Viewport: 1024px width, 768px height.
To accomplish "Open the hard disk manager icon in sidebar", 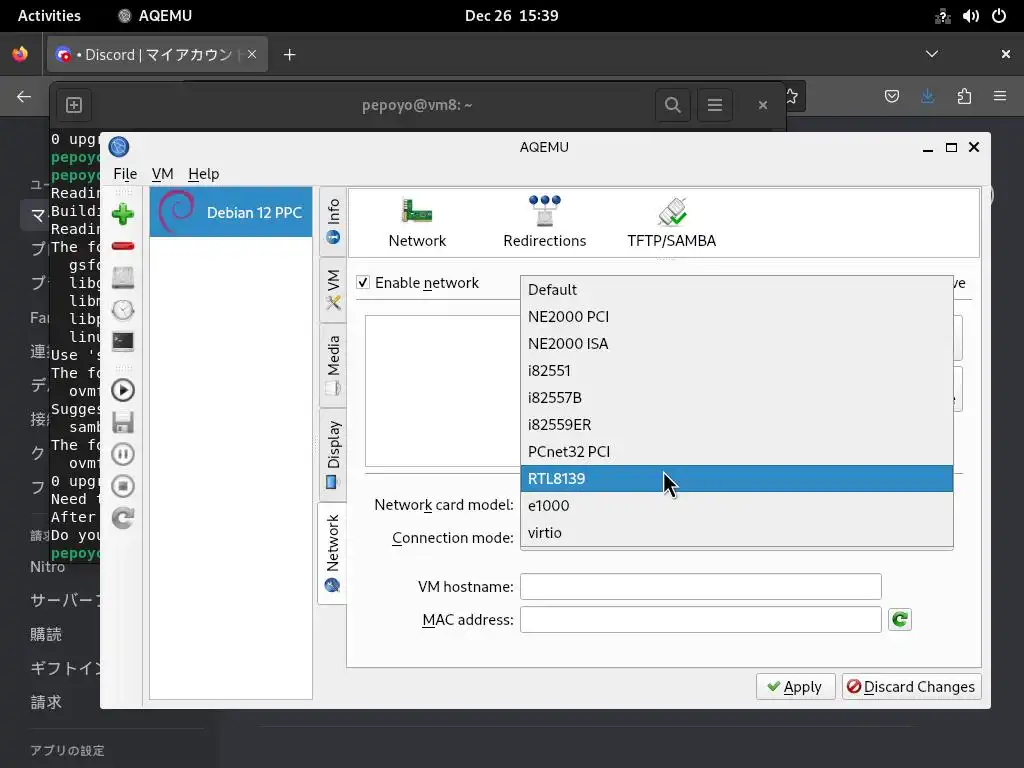I will point(123,278).
